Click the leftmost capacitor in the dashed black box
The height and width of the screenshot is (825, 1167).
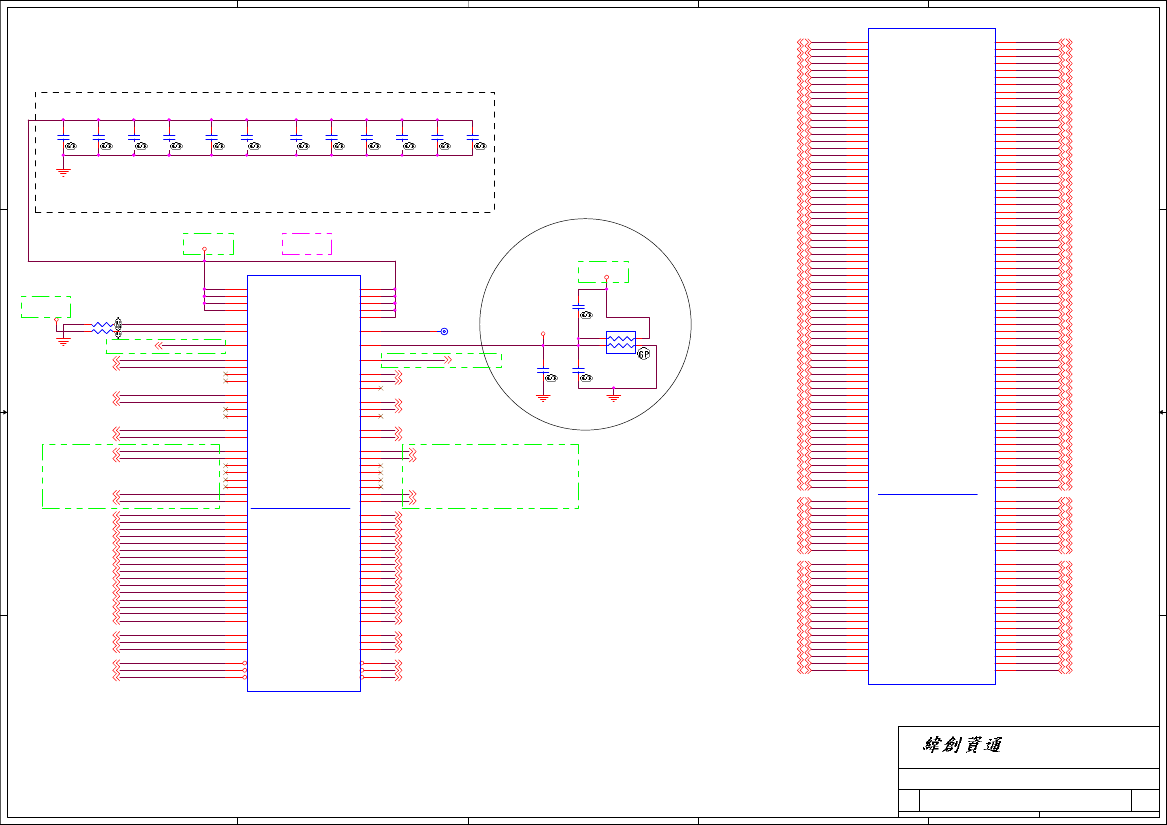[x=63, y=138]
